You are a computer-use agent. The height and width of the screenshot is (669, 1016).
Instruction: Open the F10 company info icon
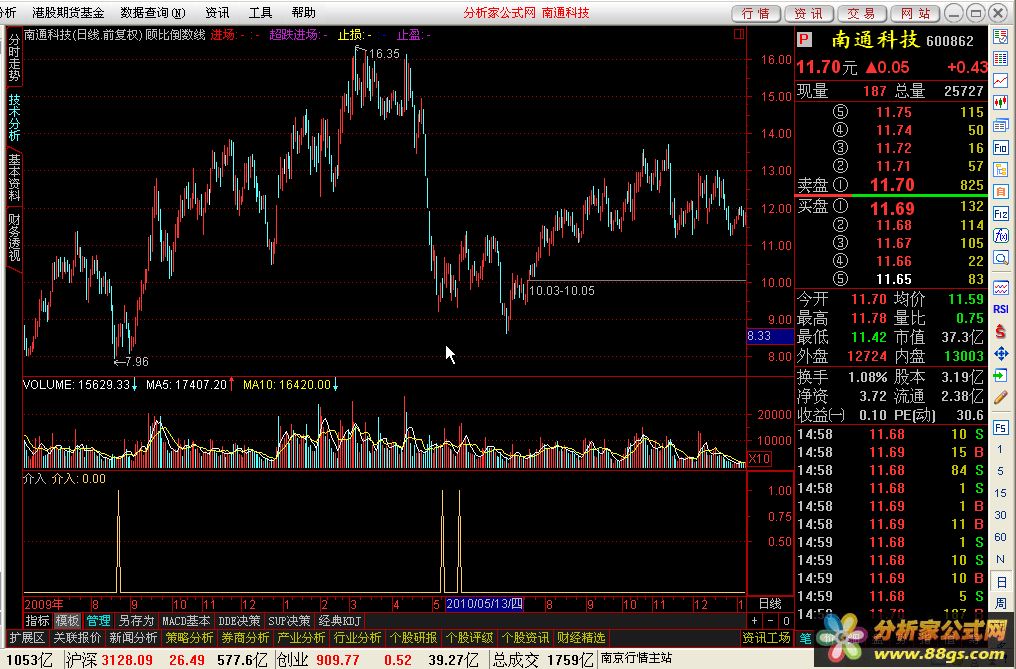pos(1000,148)
